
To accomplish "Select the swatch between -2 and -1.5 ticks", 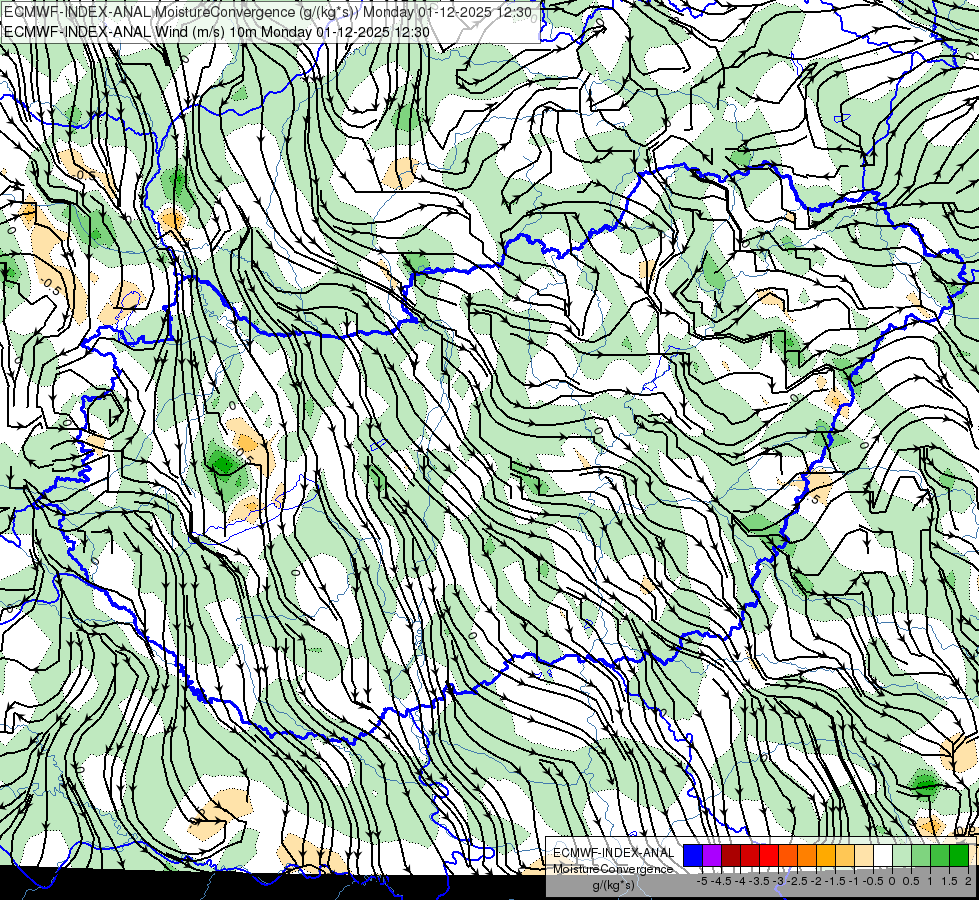I will coord(826,856).
